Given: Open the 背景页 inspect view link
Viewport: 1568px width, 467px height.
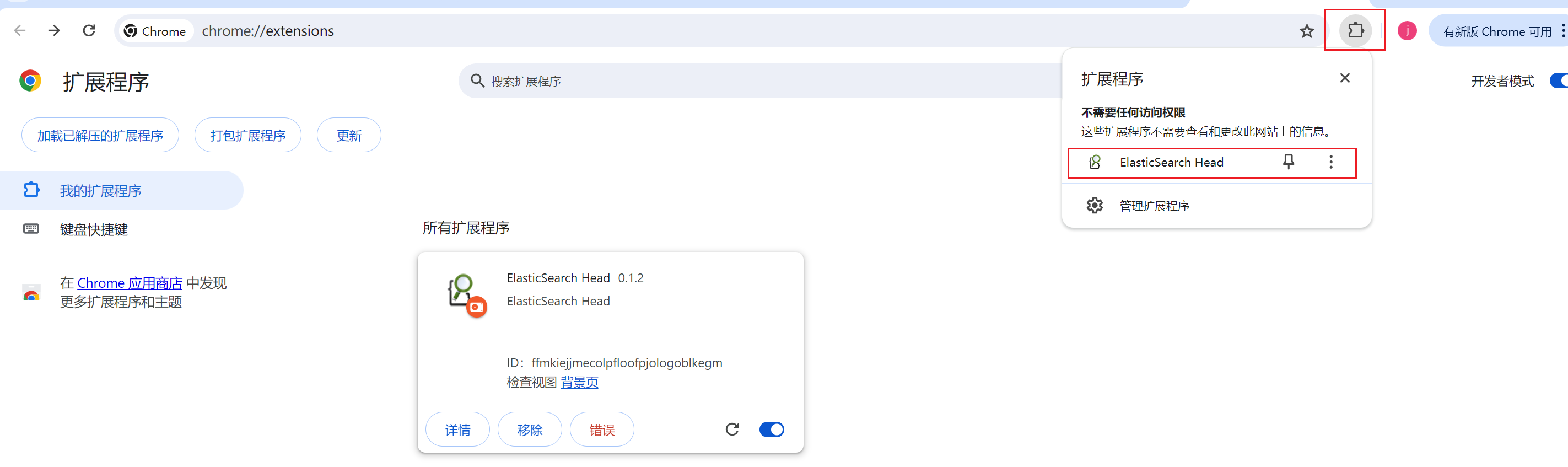Looking at the screenshot, I should click(x=579, y=382).
